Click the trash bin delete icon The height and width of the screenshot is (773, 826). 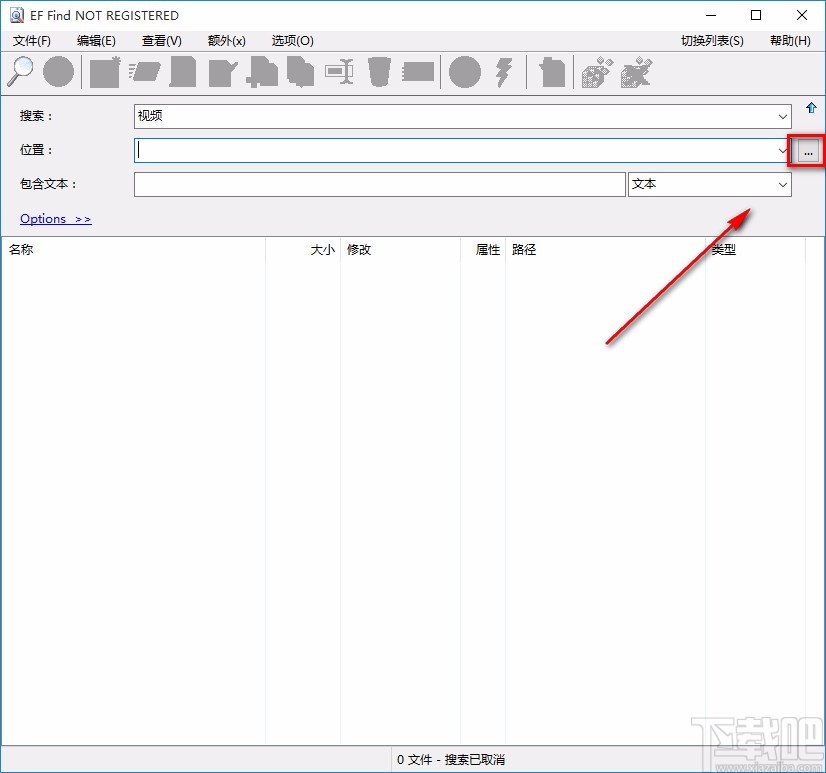(x=379, y=72)
